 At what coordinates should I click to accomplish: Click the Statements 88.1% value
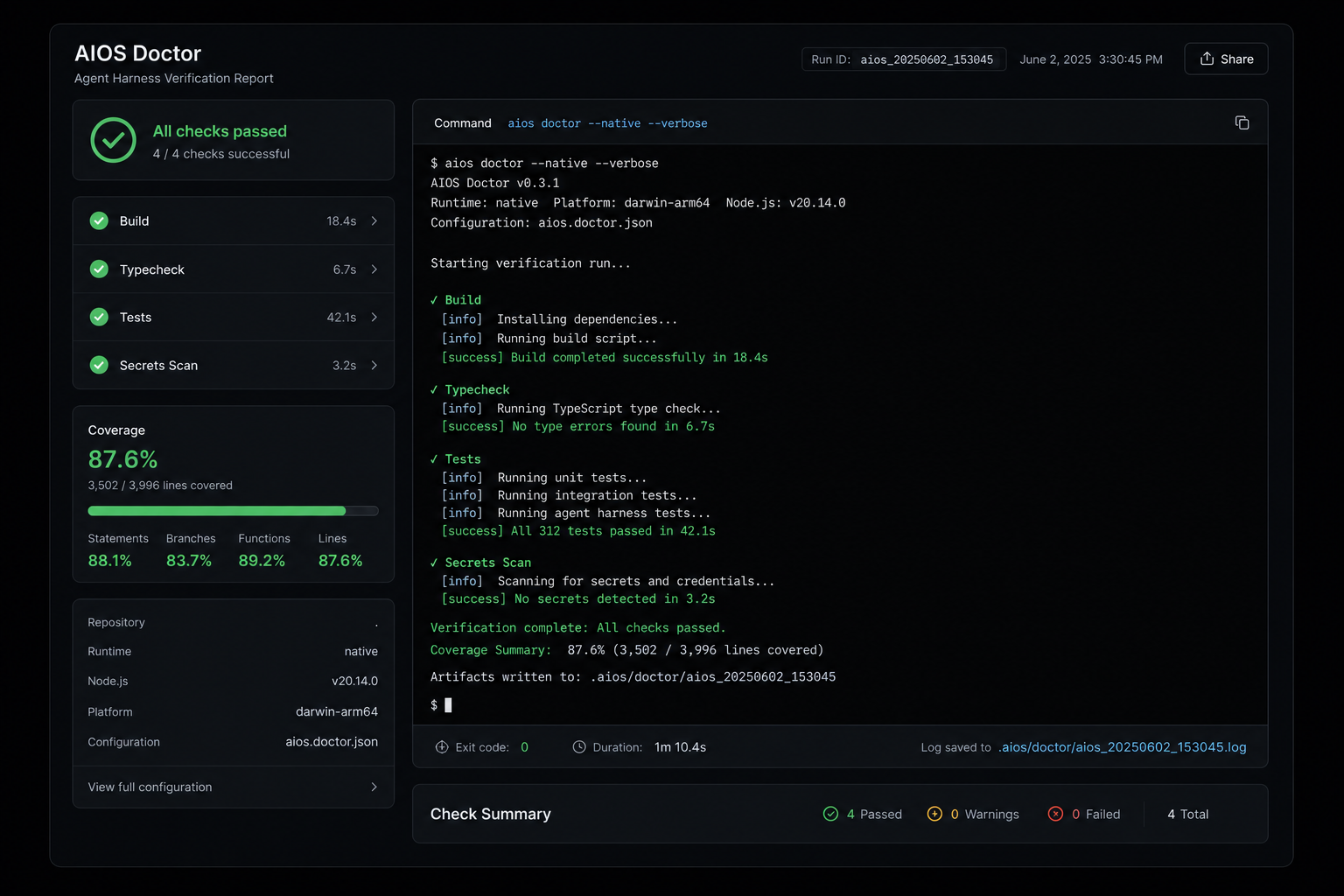109,561
